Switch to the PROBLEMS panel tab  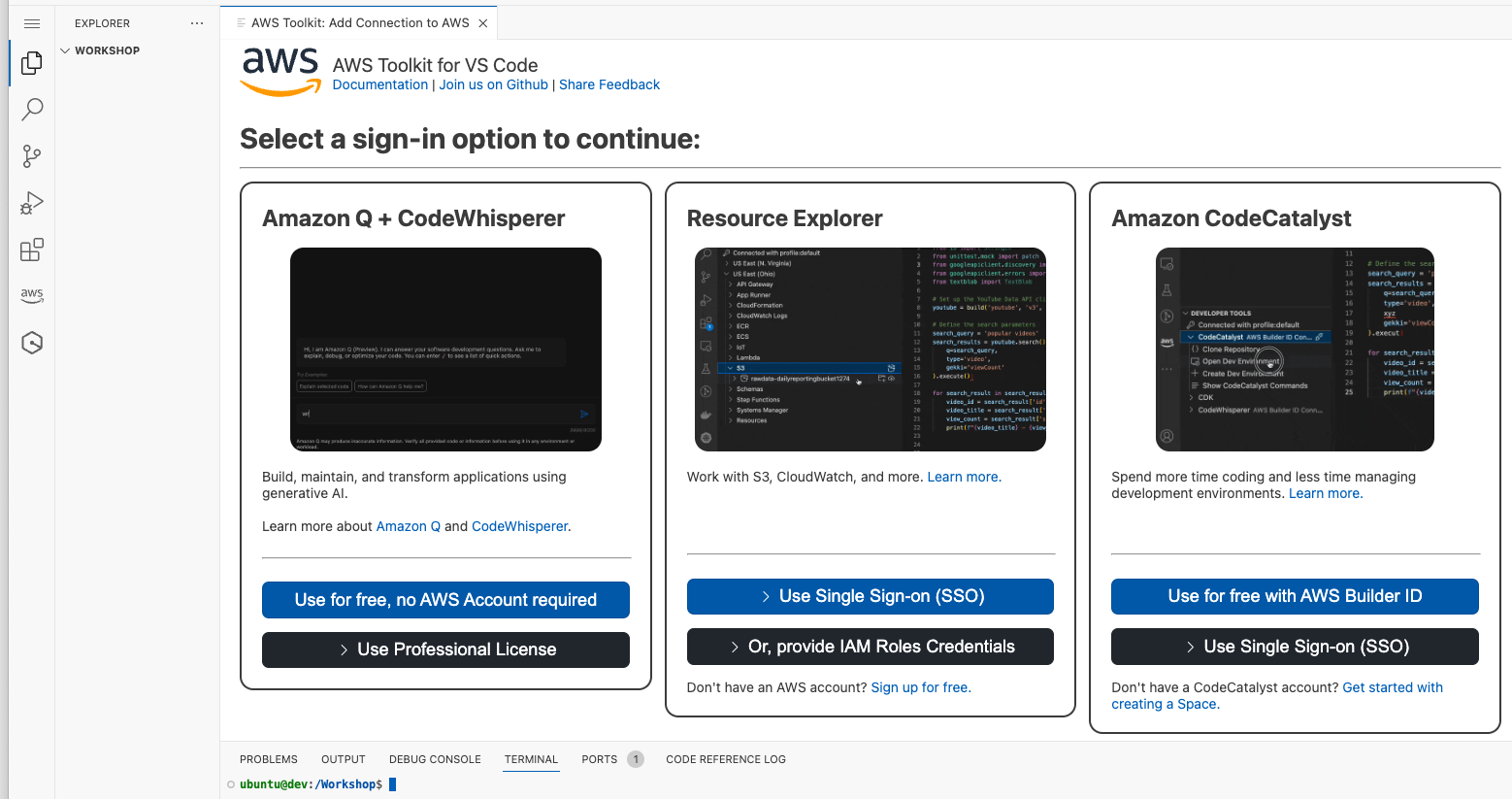[269, 759]
